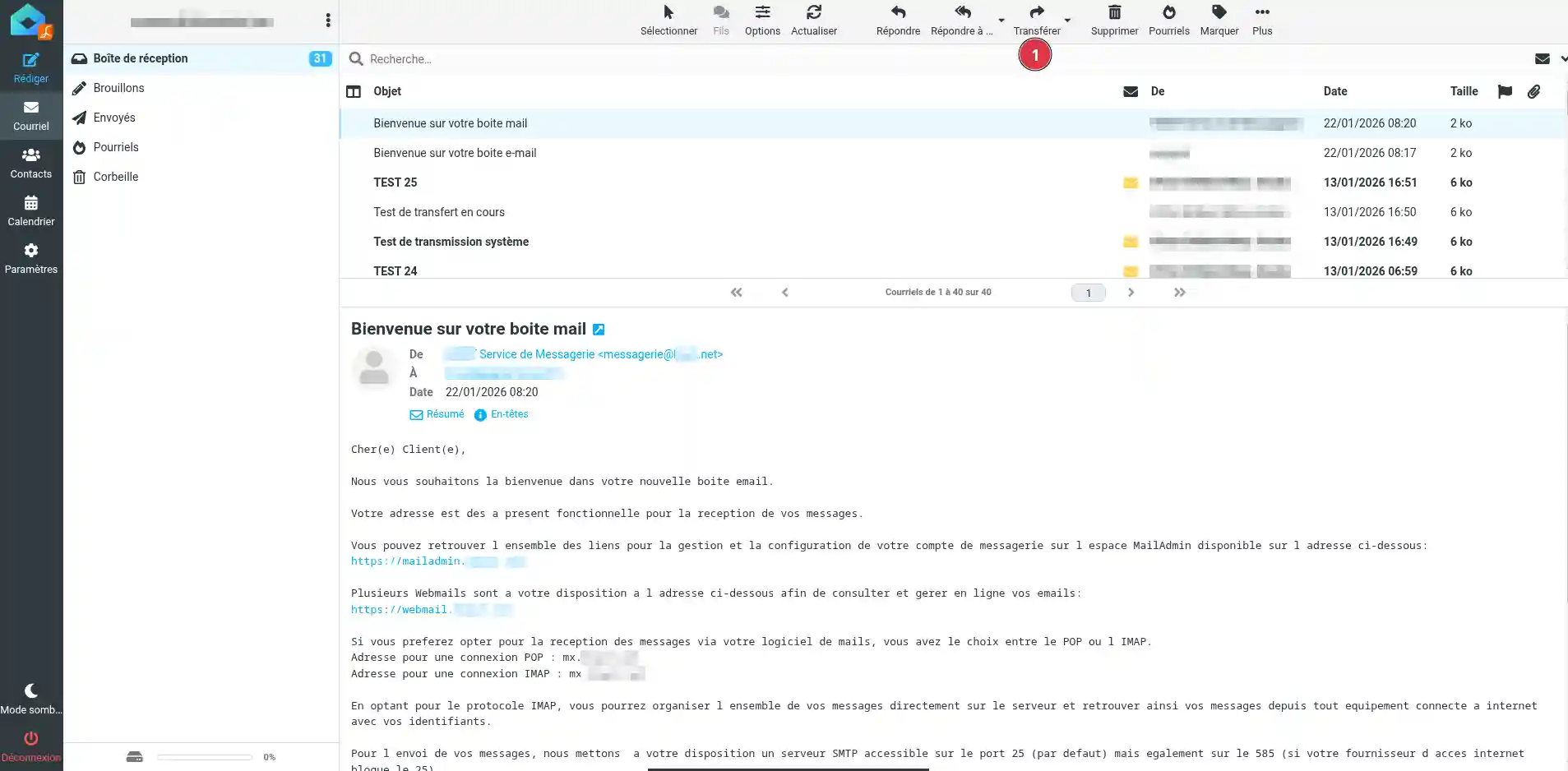Screen dimensions: 1568x771
Task: Select the Envoyés folder
Action: click(201, 118)
